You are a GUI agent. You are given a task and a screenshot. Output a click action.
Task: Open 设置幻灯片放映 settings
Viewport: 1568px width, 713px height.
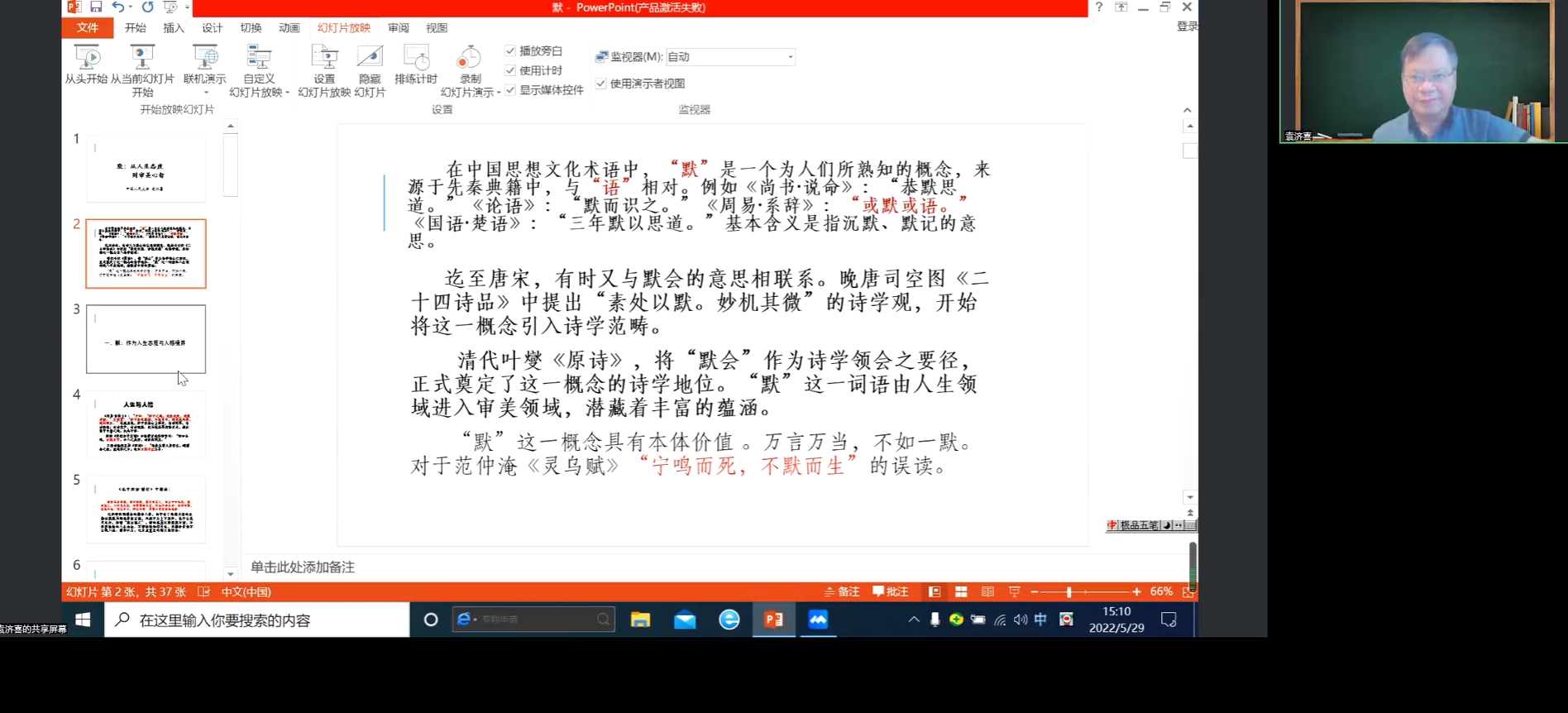pyautogui.click(x=324, y=58)
